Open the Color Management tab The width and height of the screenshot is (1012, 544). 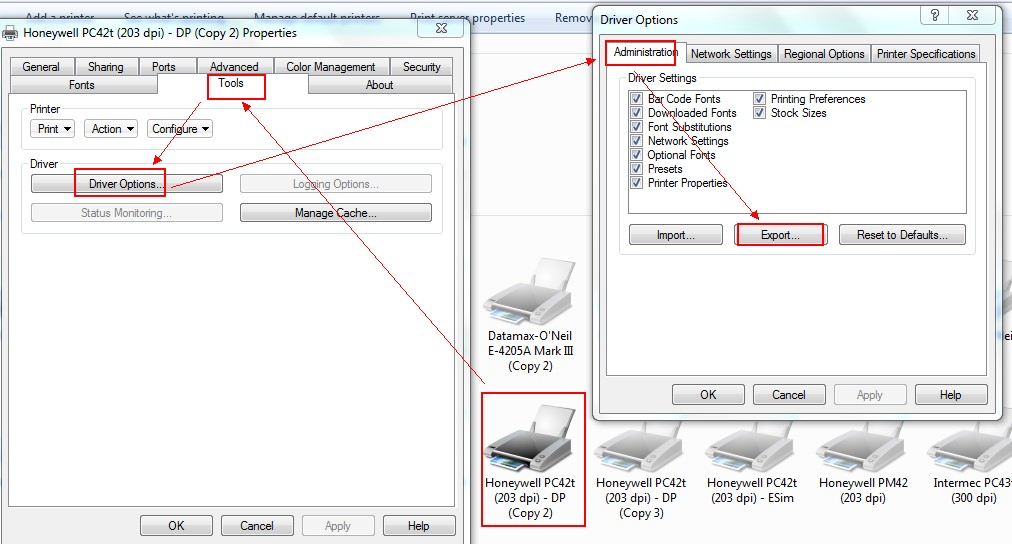330,67
